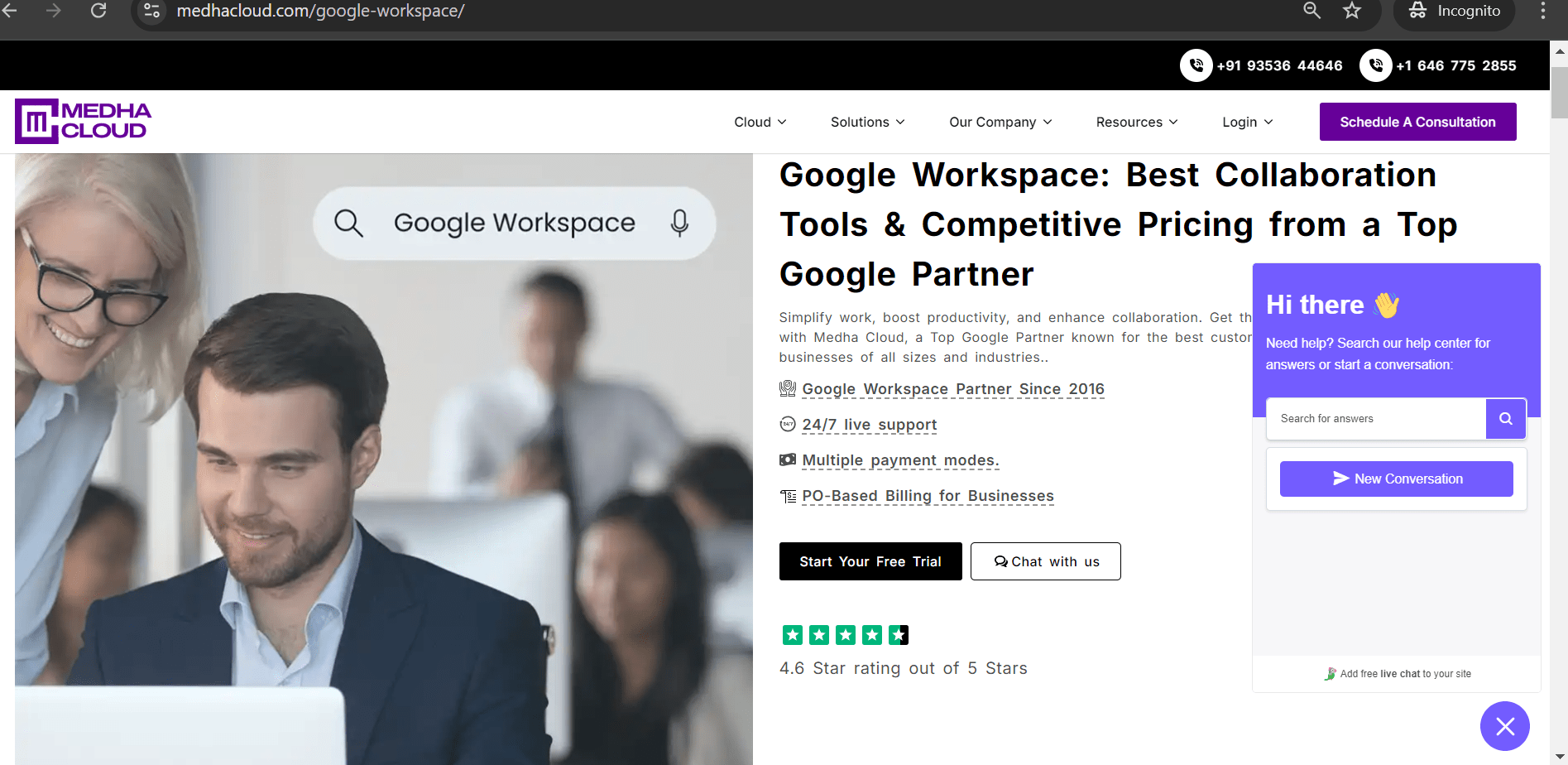1568x765 pixels.
Task: Expand the Cloud navigation dropdown
Action: click(x=759, y=122)
